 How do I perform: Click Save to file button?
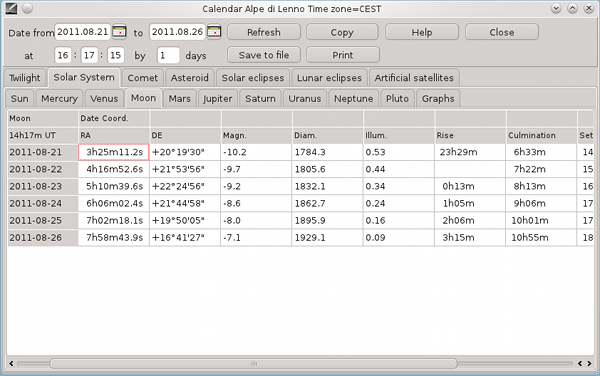264,55
